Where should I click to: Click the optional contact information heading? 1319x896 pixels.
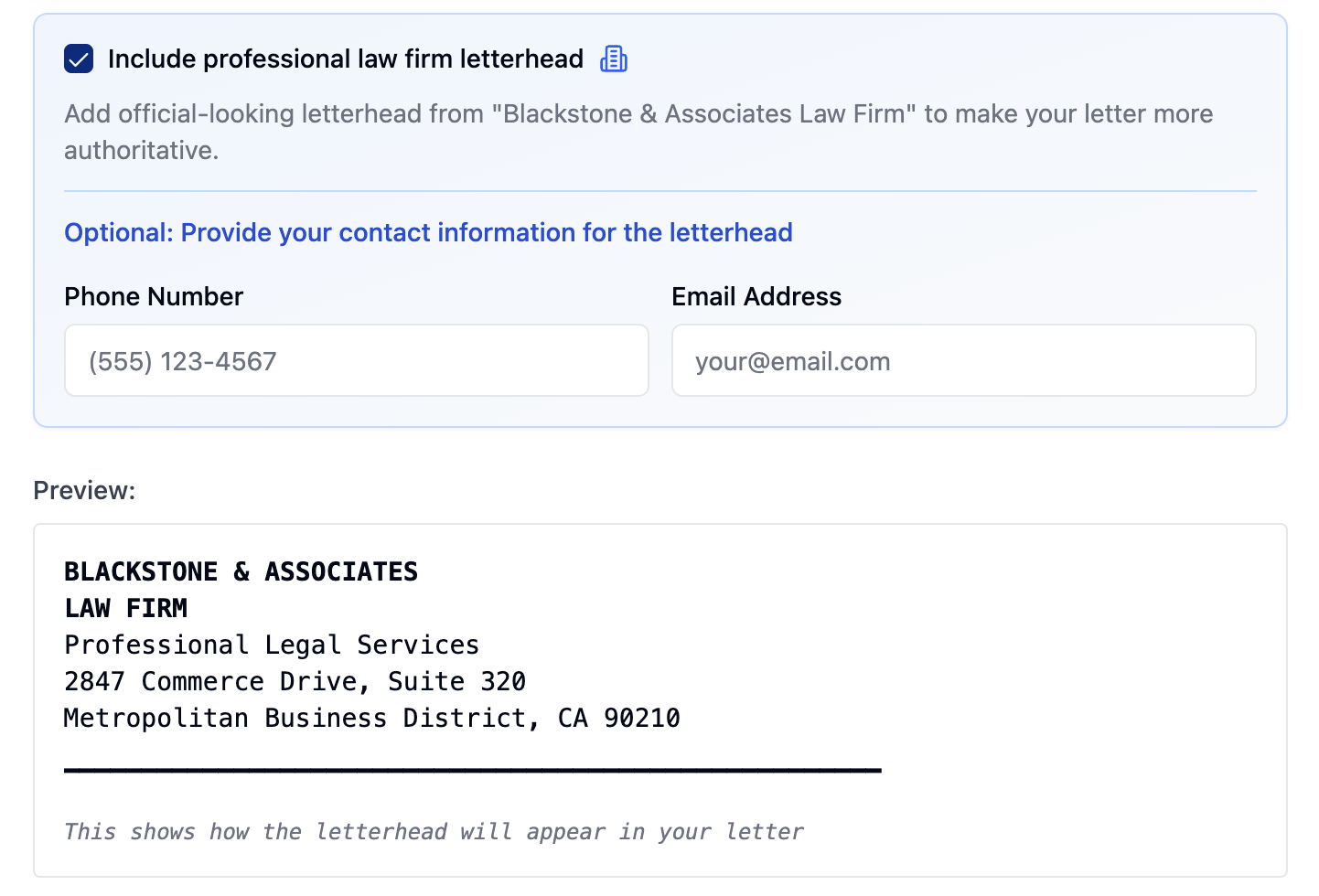428,232
